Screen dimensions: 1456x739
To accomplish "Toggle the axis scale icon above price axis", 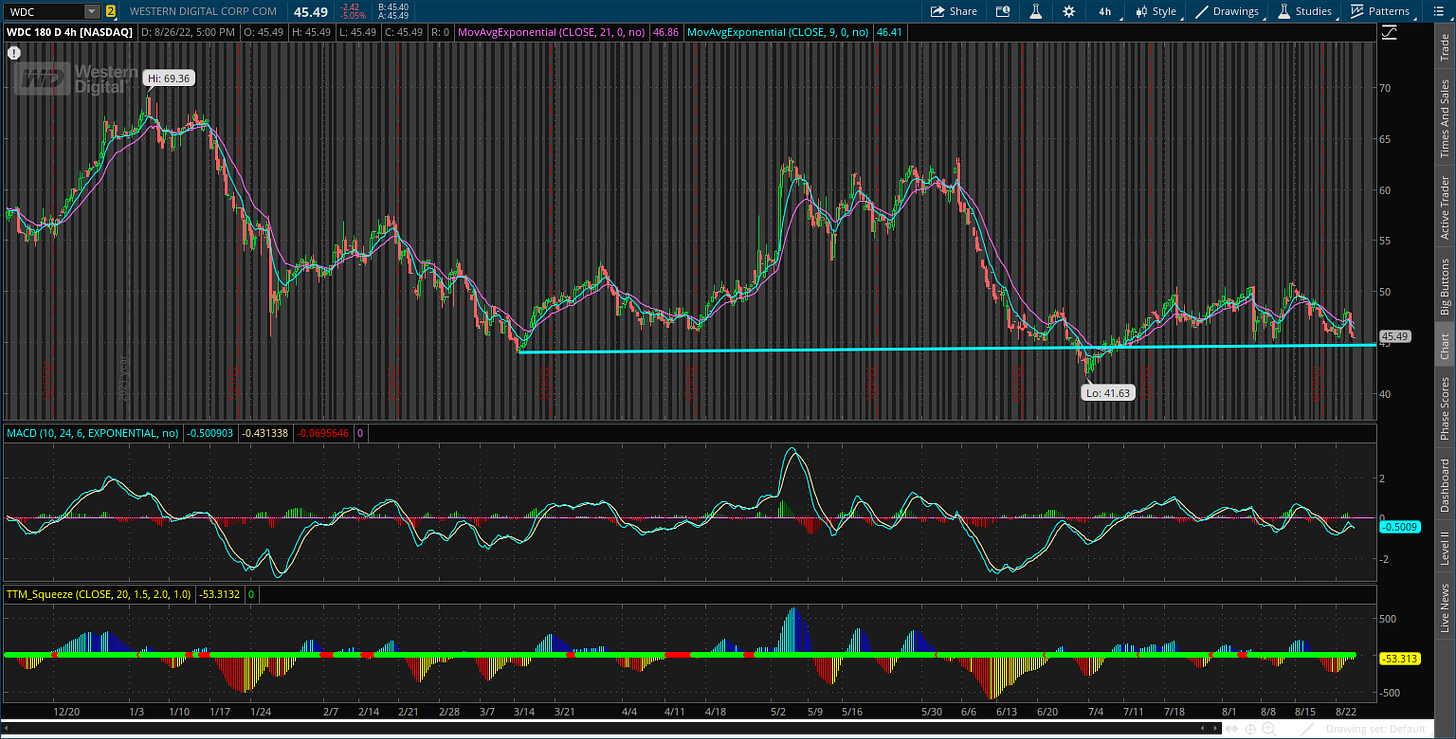I will click(x=1390, y=33).
